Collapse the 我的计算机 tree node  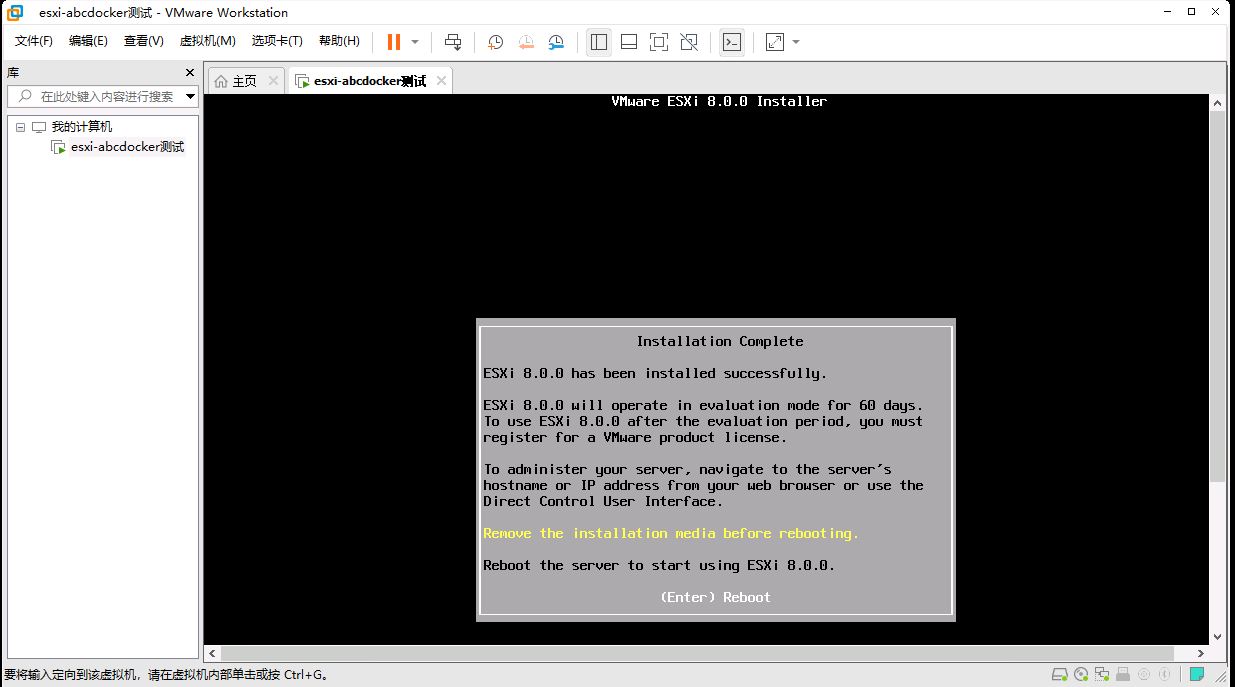(19, 127)
